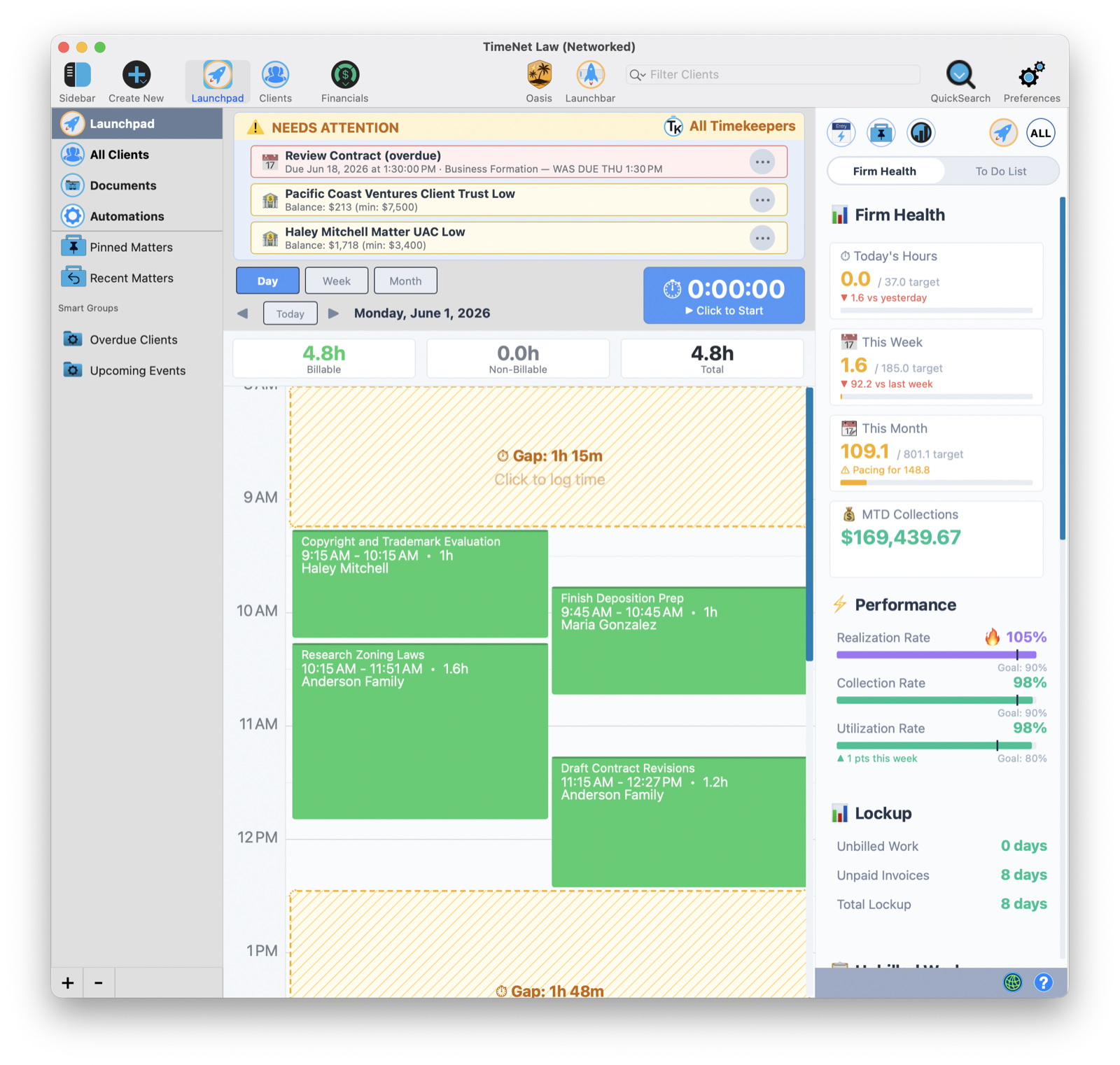Open Automations in the sidebar

tap(137, 216)
